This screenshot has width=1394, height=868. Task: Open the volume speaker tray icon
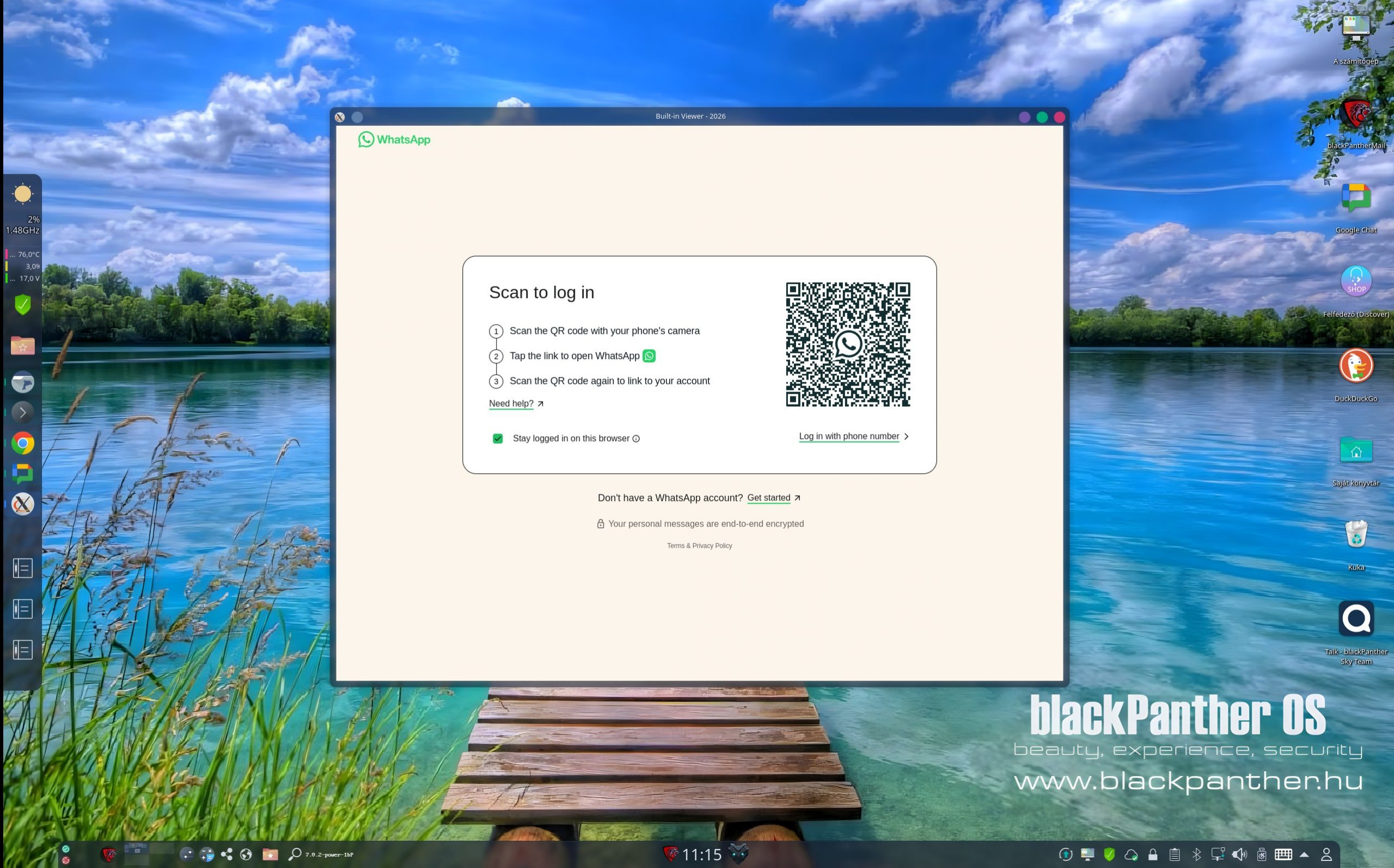(x=1239, y=855)
